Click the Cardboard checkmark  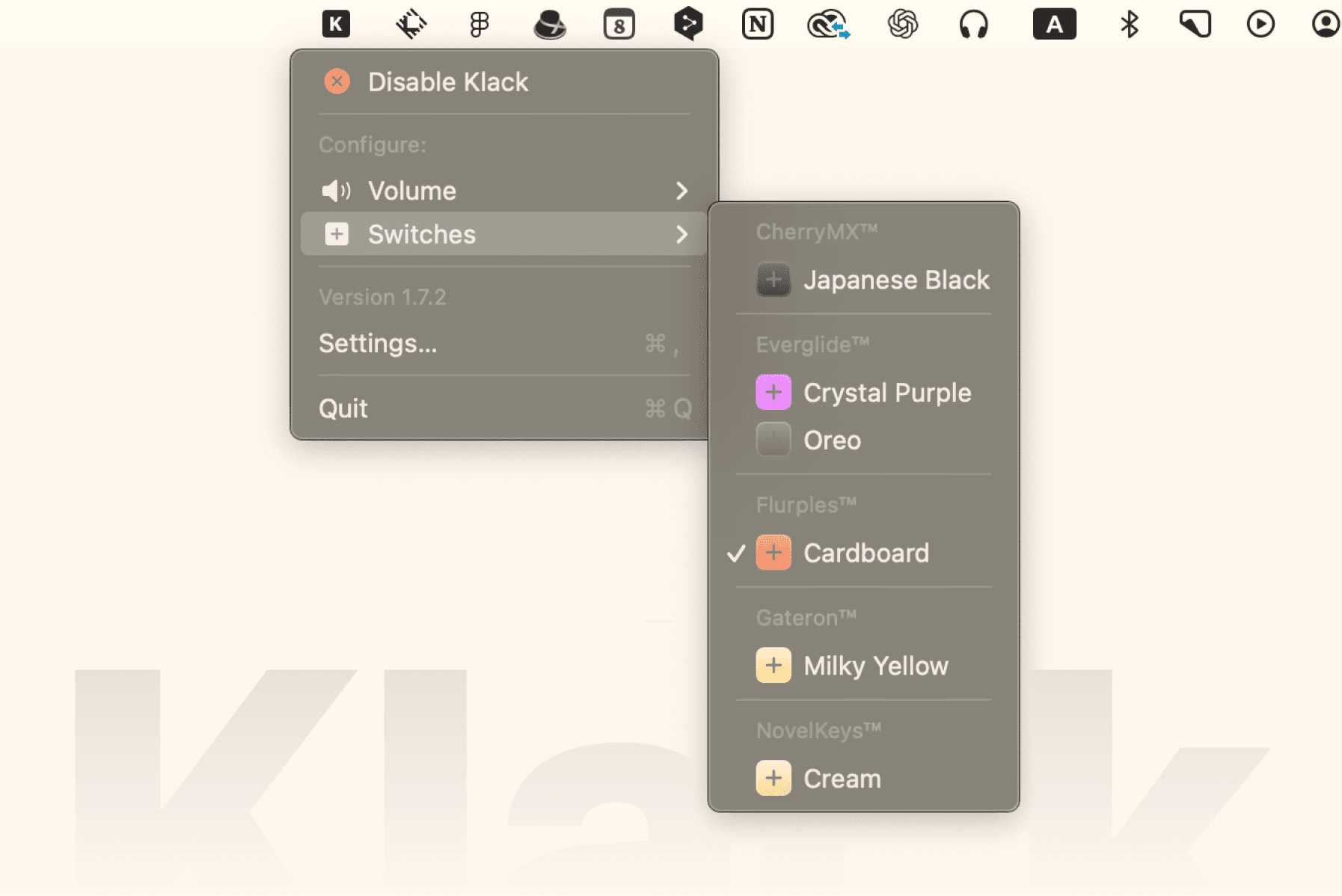click(x=736, y=553)
